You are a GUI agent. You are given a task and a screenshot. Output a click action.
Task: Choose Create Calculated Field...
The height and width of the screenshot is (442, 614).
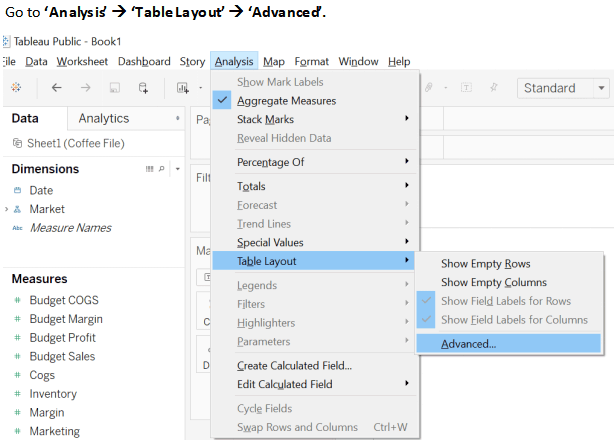click(315, 366)
